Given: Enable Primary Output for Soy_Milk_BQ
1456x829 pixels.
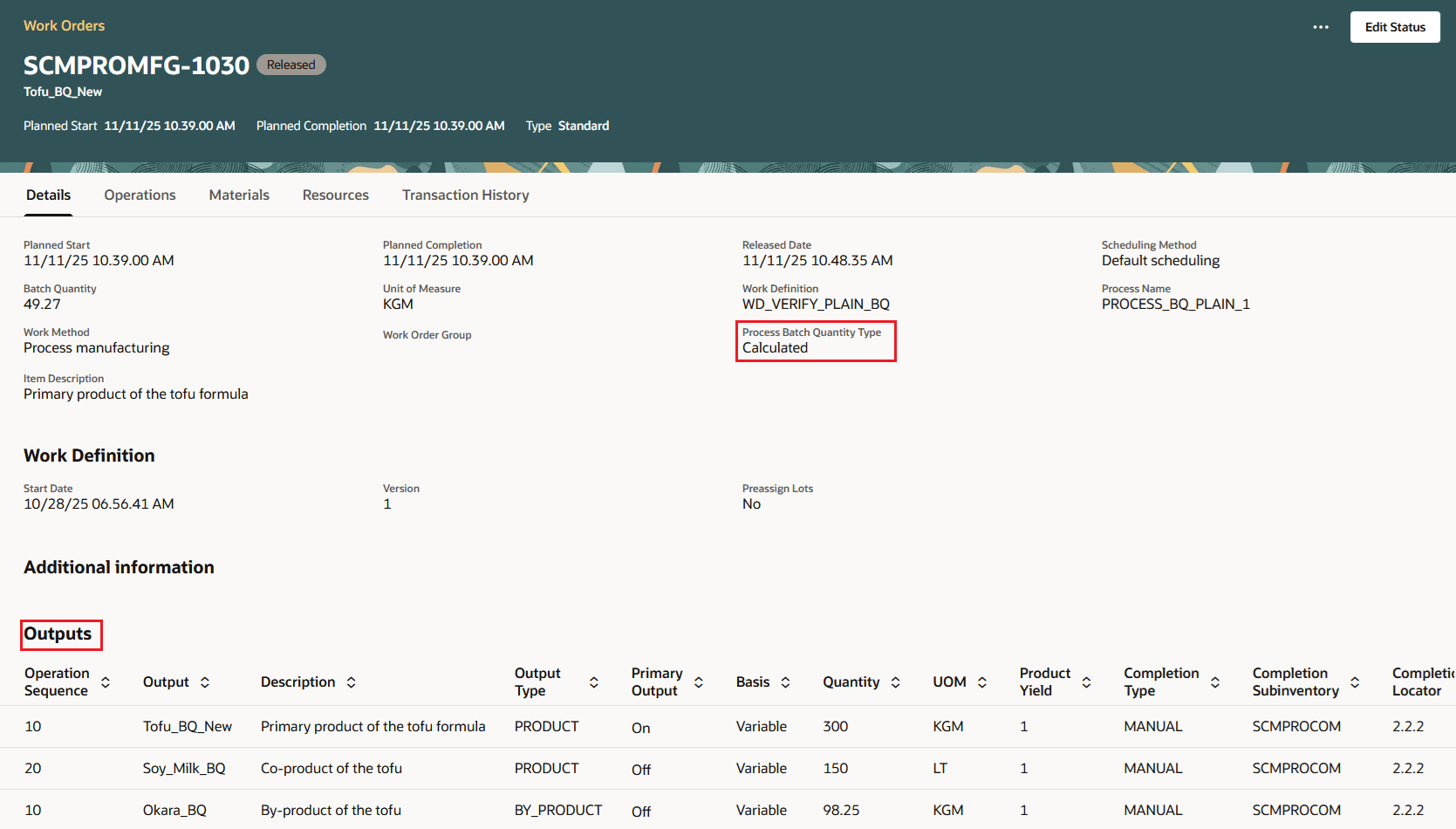Looking at the screenshot, I should pos(641,769).
